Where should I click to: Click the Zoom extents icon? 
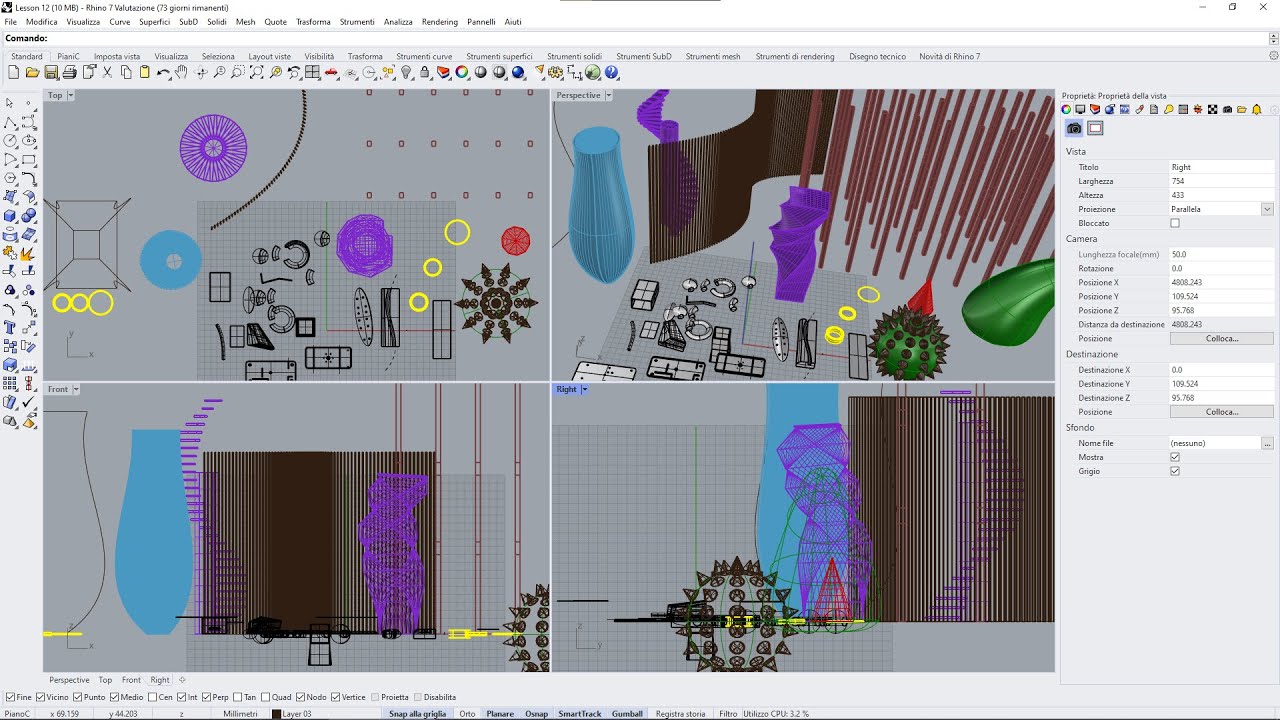tap(256, 72)
